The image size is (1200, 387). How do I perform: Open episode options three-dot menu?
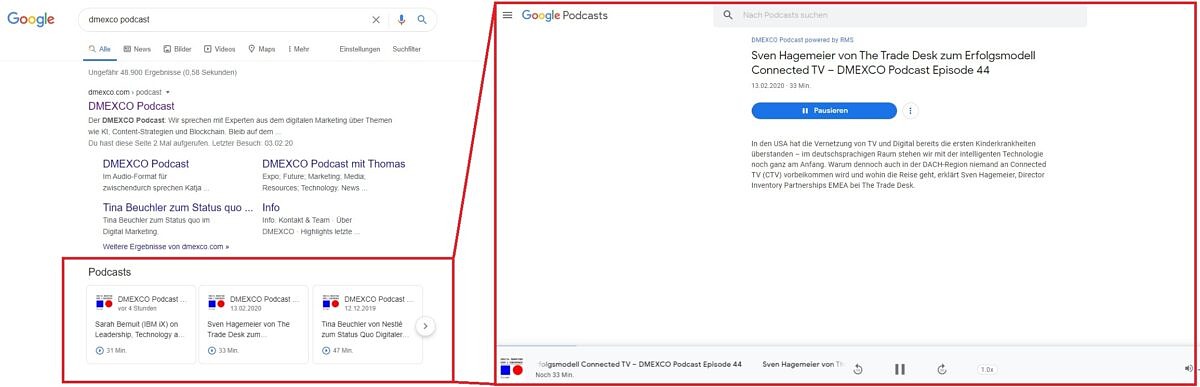[910, 111]
